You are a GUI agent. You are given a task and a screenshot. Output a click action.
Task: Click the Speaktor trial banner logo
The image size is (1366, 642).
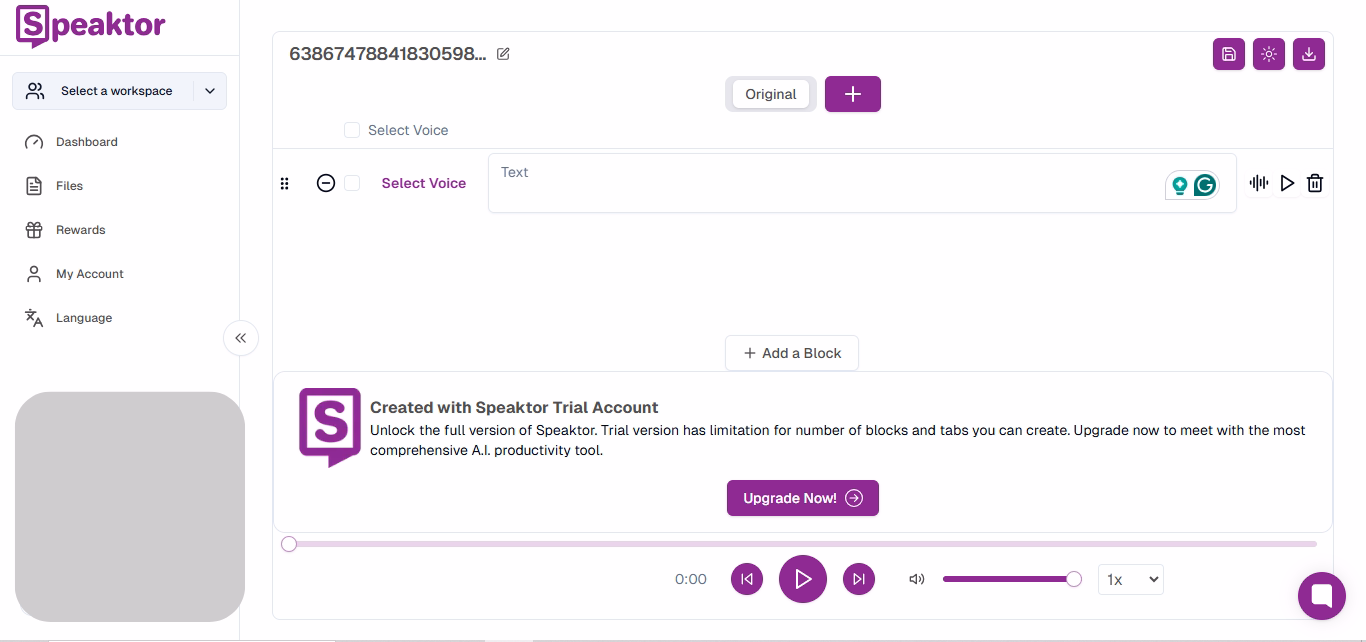[x=330, y=428]
